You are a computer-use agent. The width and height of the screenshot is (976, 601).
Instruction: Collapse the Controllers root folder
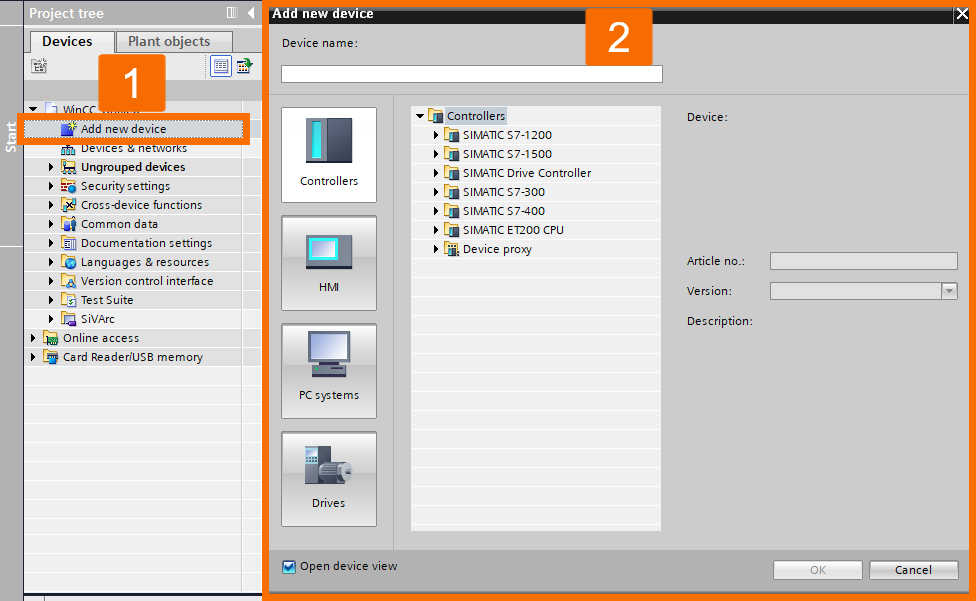coord(420,116)
